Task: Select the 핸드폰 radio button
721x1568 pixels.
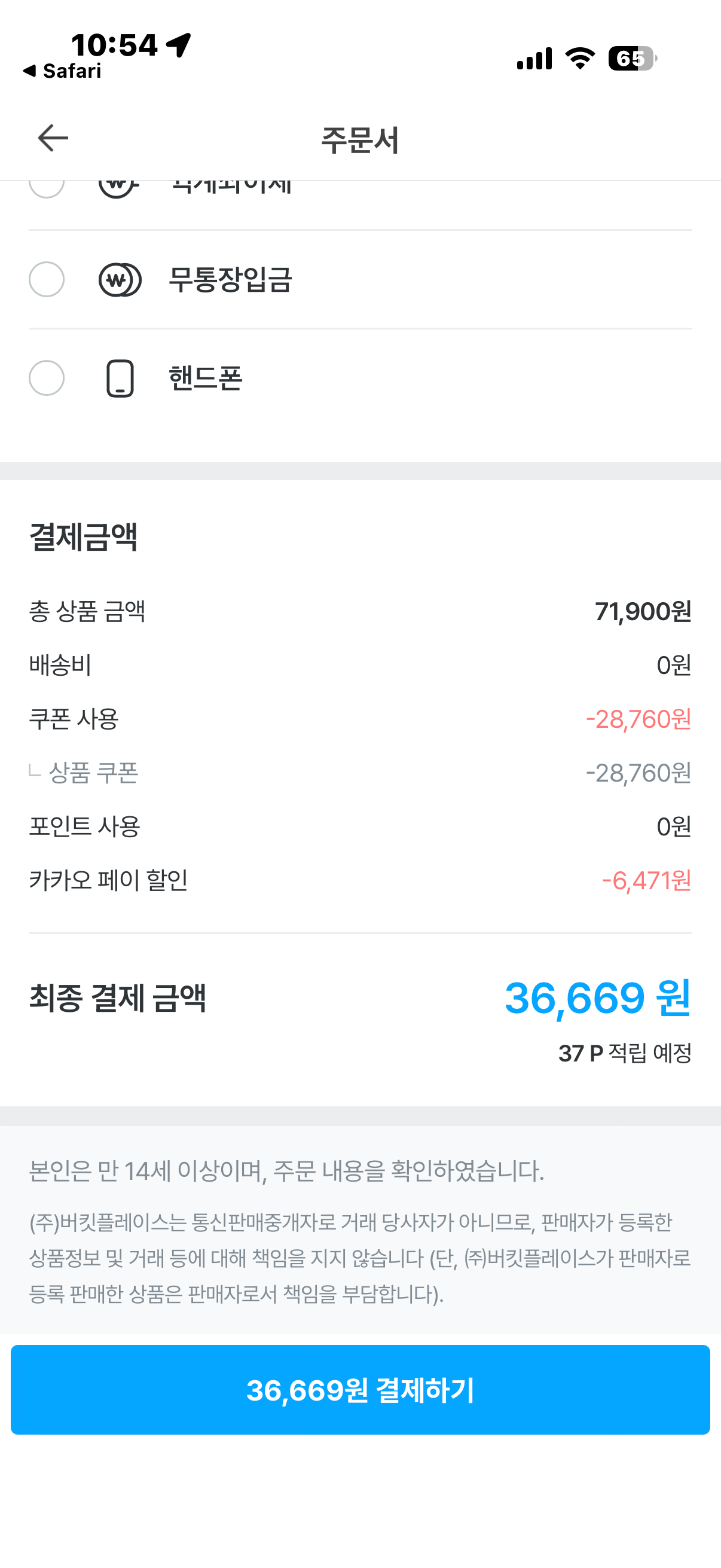Action: click(47, 378)
